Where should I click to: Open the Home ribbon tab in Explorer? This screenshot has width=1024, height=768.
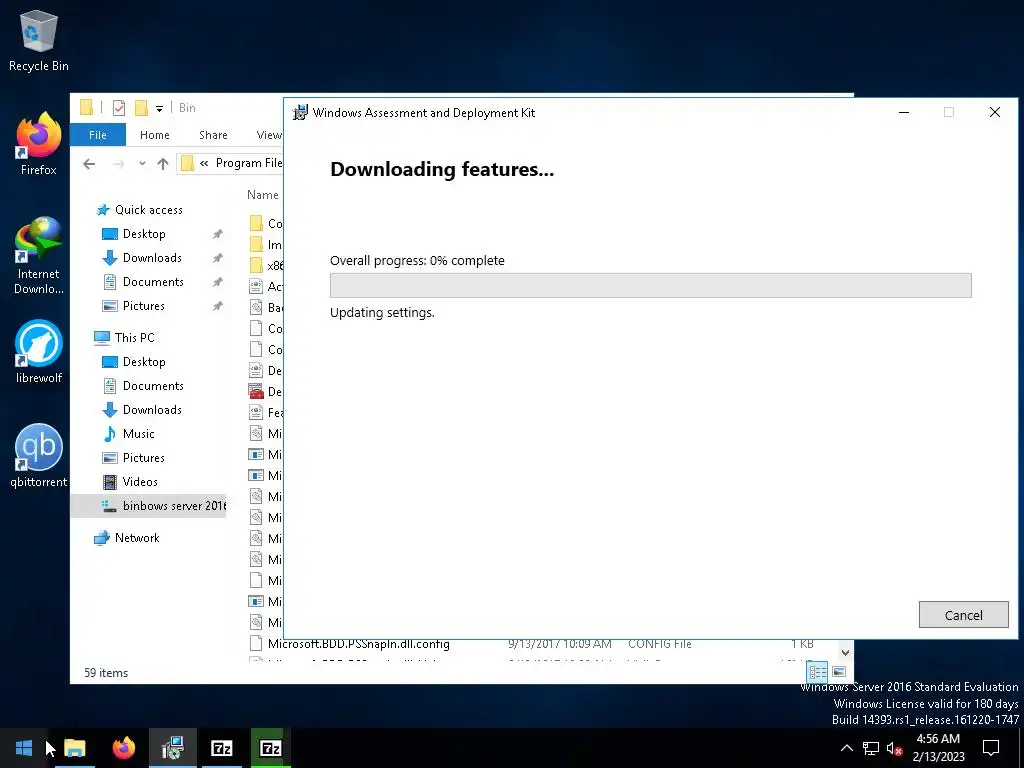(x=155, y=135)
